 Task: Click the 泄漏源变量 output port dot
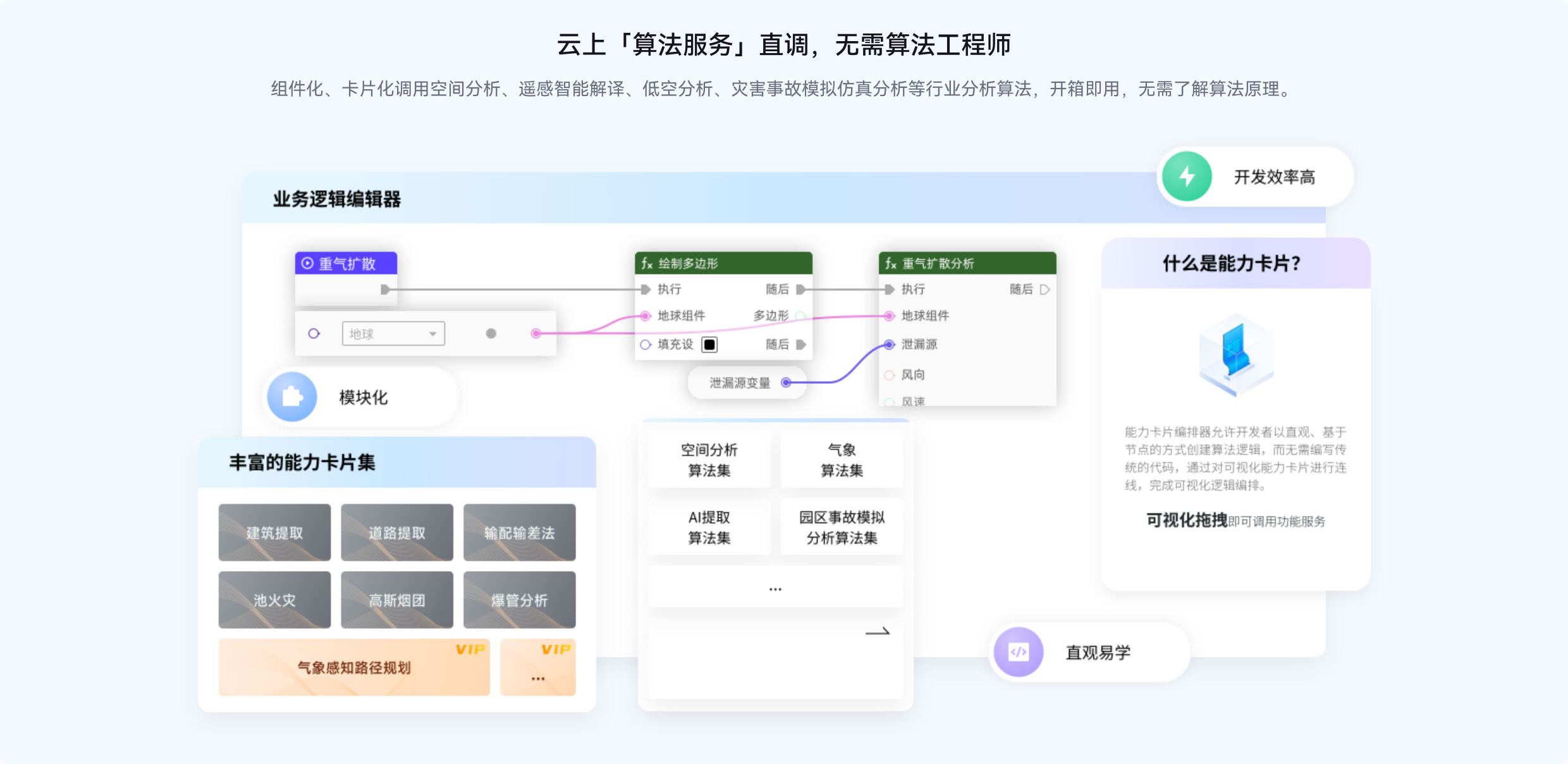tap(786, 383)
